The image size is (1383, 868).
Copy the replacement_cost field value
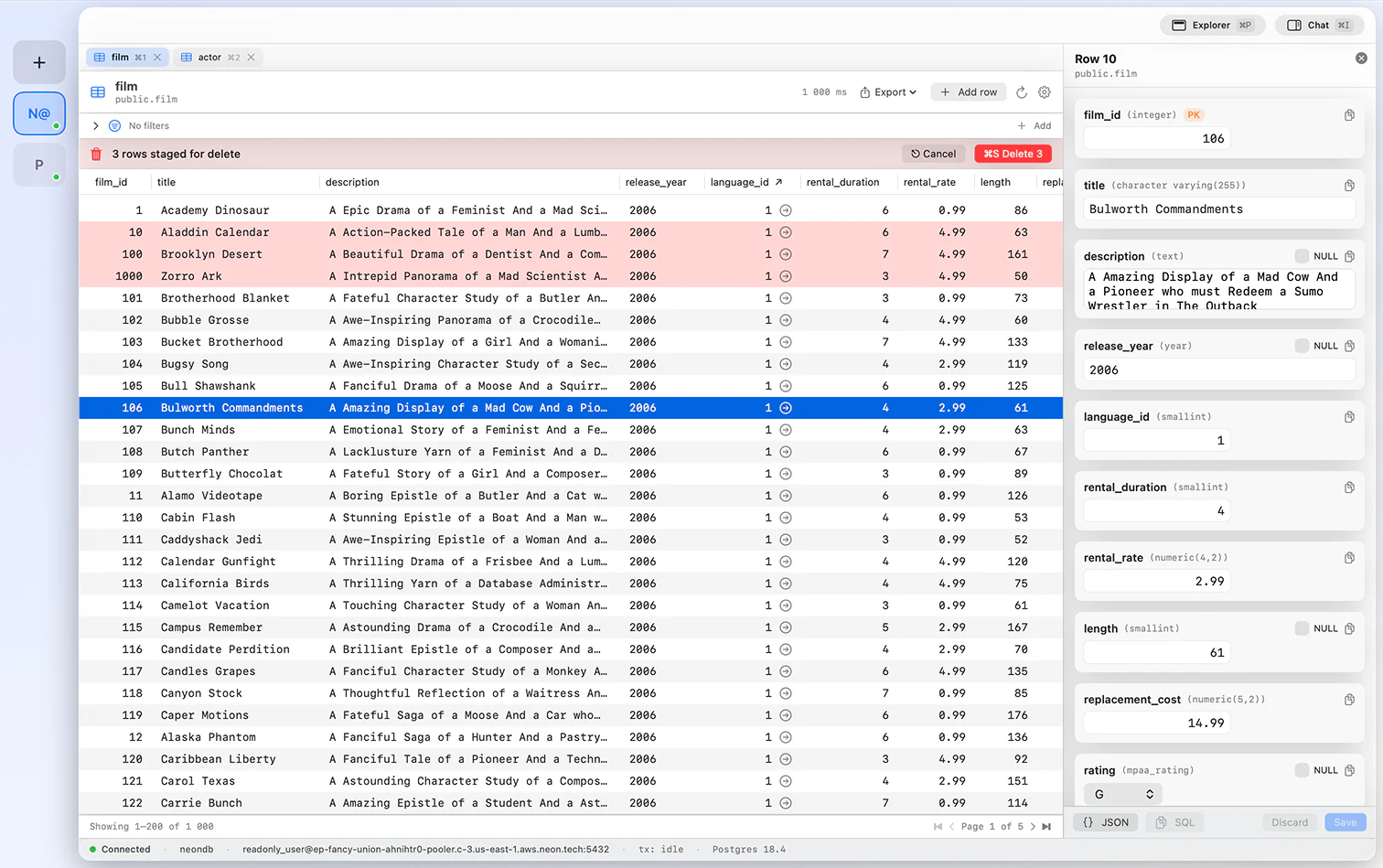click(x=1349, y=700)
